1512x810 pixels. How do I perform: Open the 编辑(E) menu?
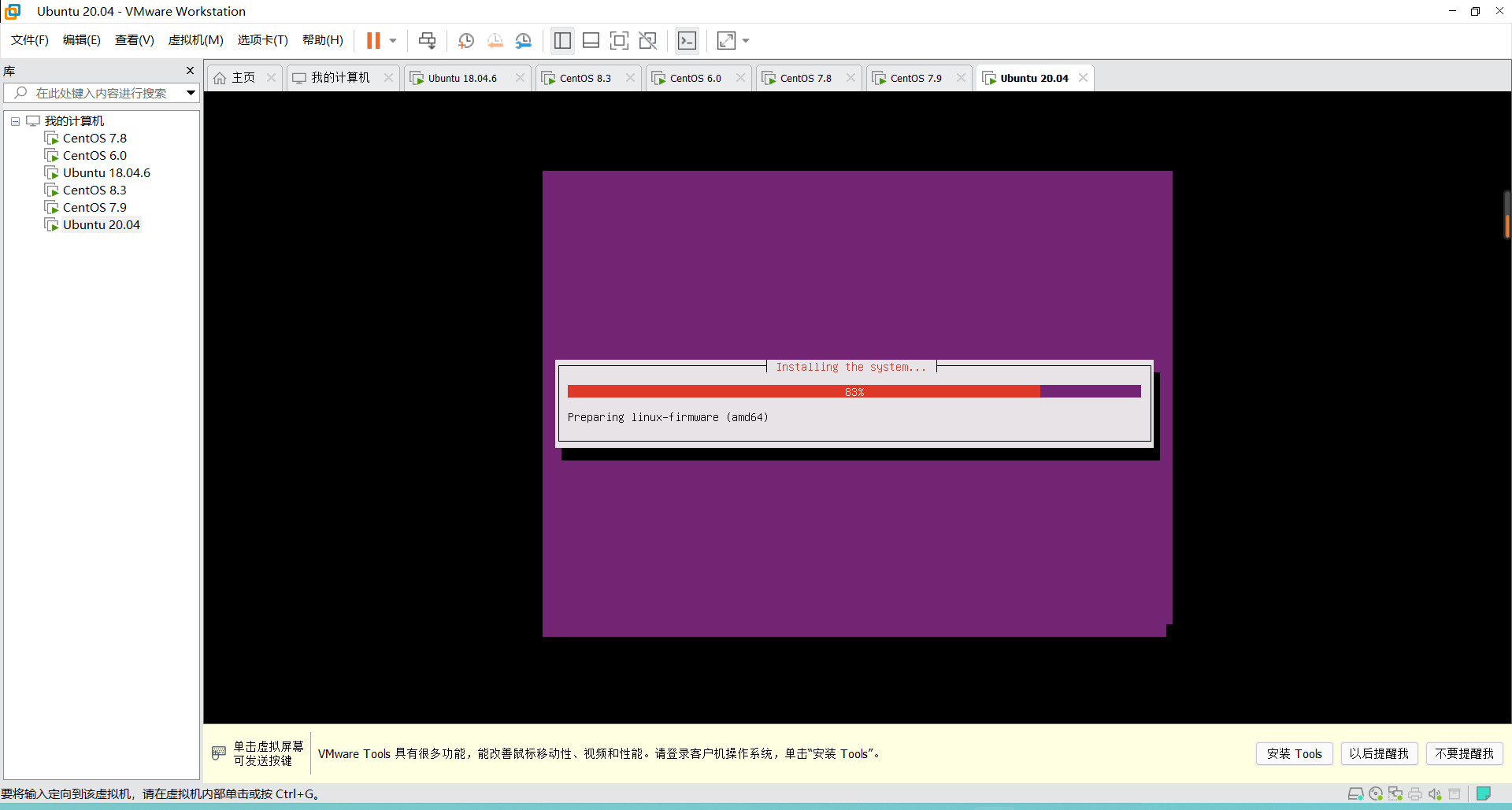click(x=82, y=40)
